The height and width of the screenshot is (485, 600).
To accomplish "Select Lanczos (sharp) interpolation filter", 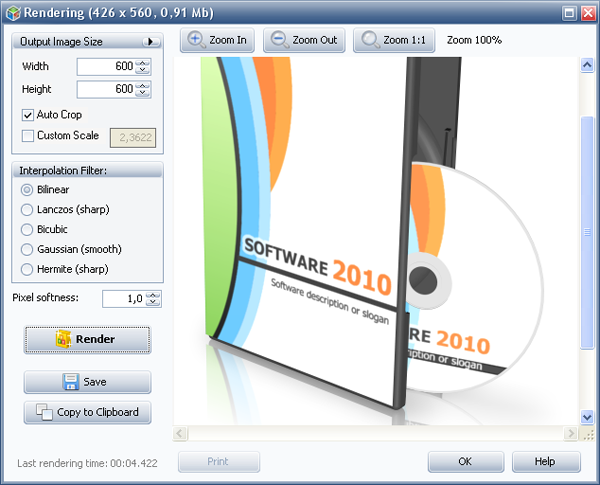I will 27,209.
